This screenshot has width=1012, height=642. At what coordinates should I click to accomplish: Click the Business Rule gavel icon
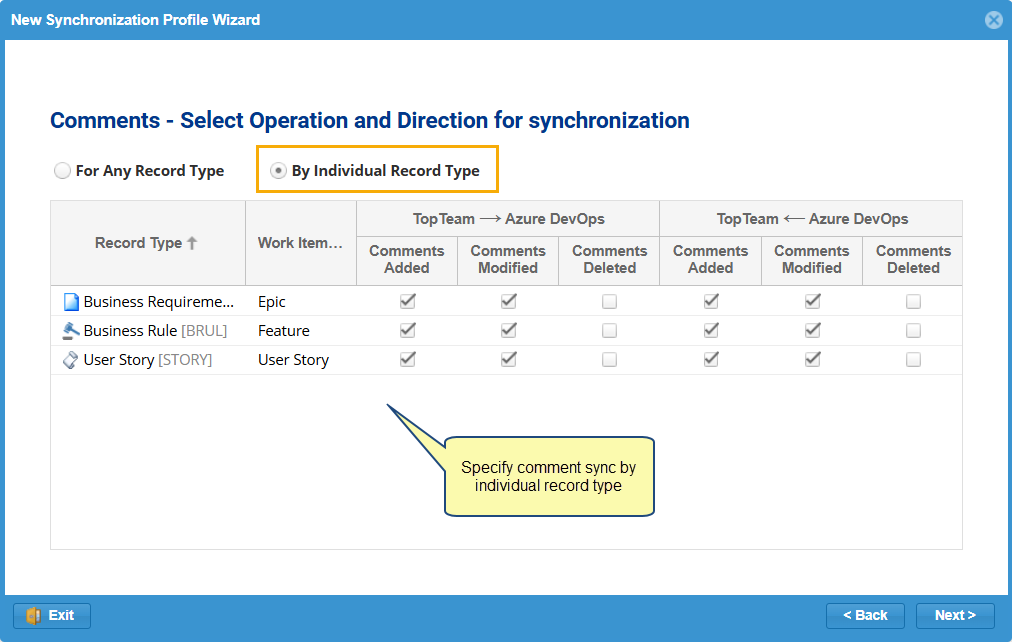pos(70,331)
